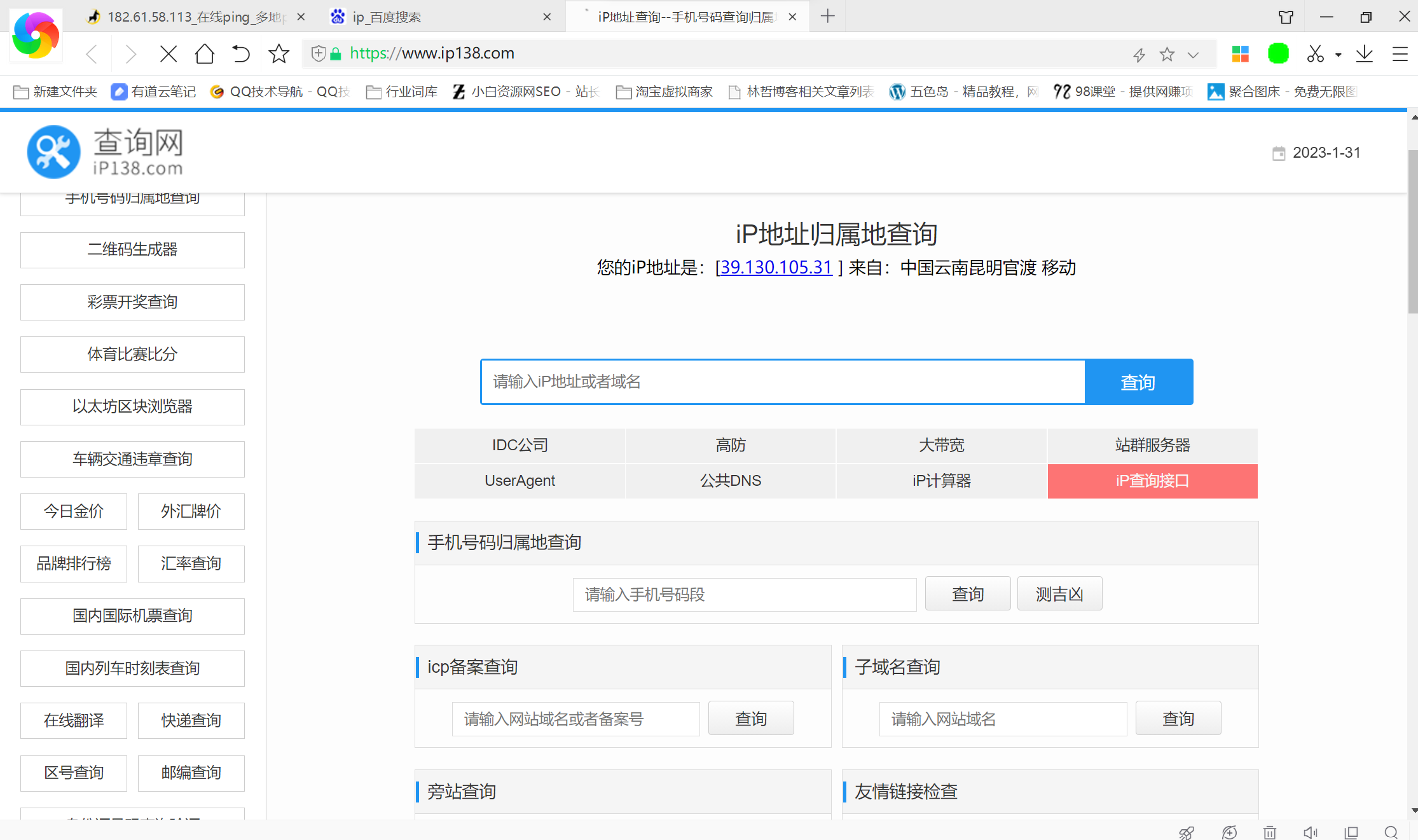Open a new tab with plus button
Screen dimensions: 1418x840
827,17
